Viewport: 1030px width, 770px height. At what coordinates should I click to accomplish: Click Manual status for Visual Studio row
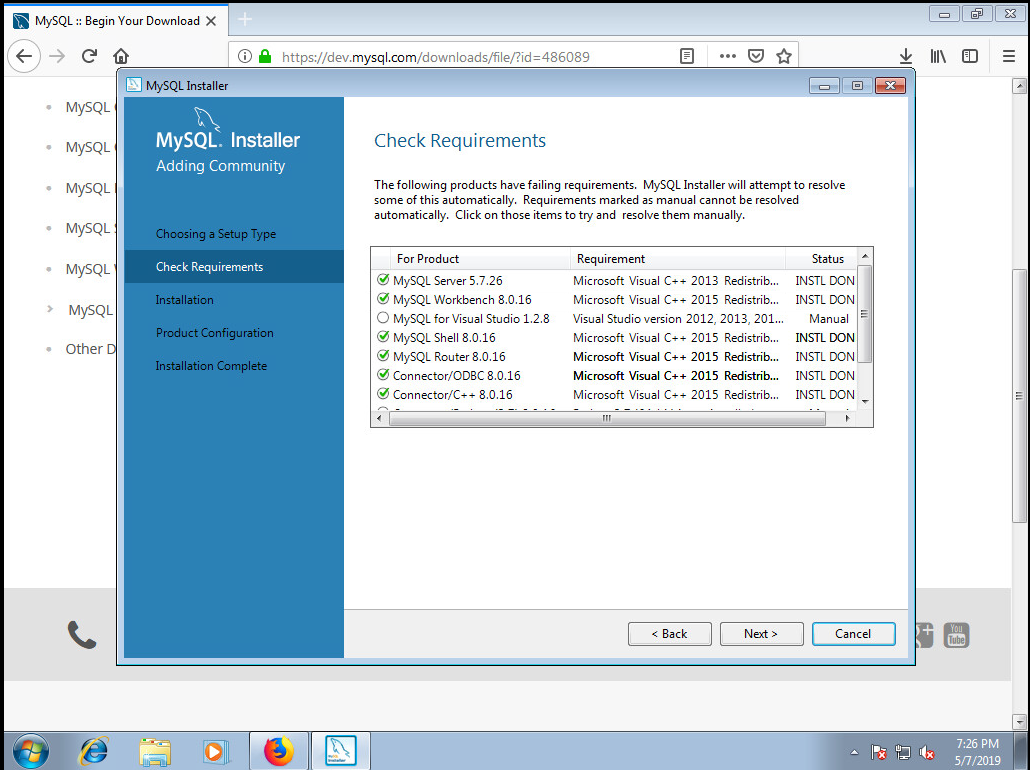point(828,319)
